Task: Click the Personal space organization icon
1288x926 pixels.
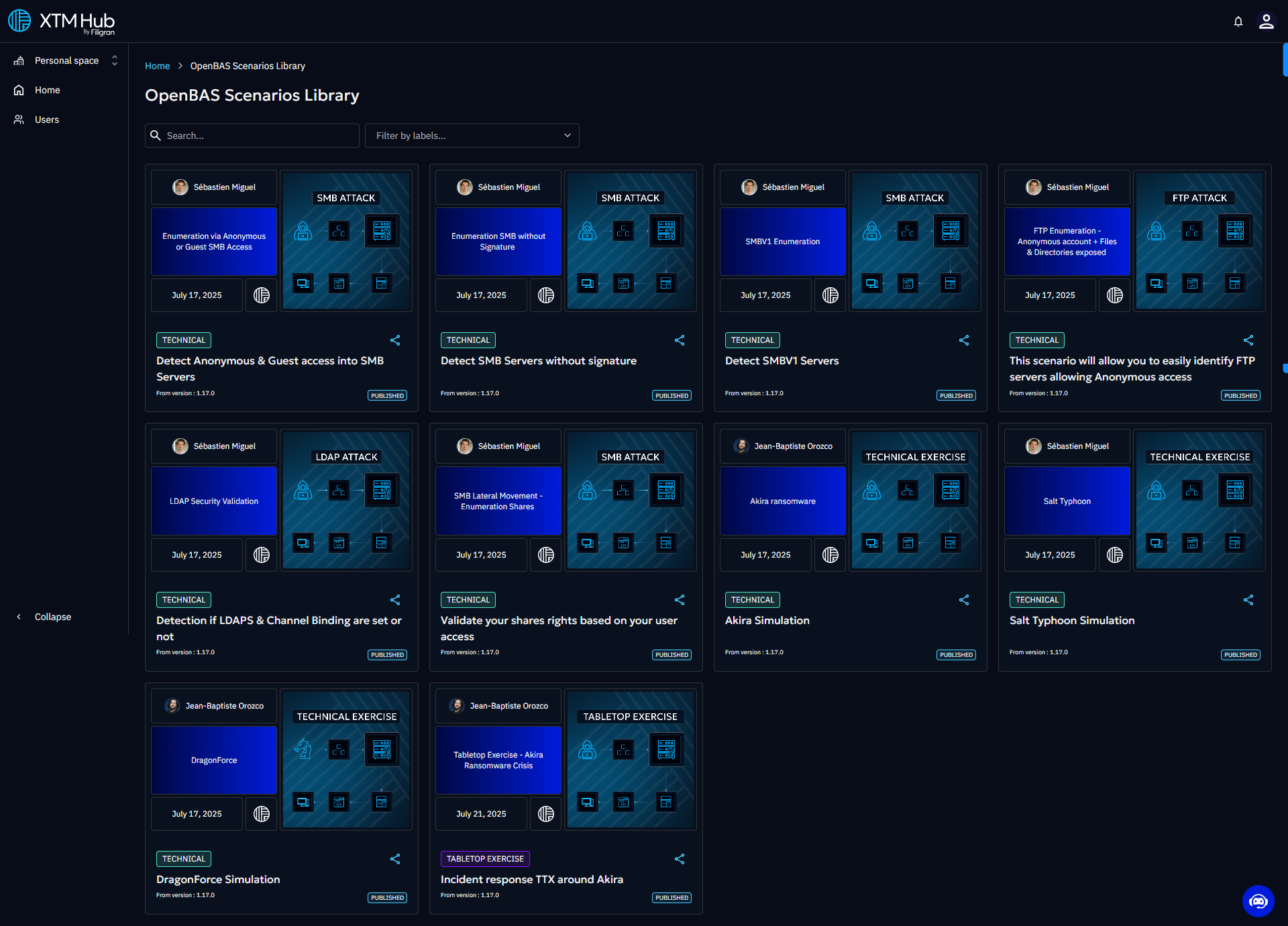Action: [x=19, y=60]
